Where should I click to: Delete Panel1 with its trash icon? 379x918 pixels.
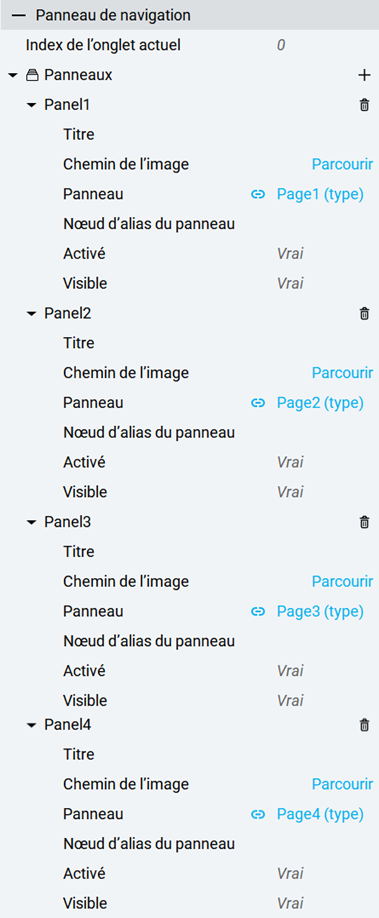(x=364, y=105)
